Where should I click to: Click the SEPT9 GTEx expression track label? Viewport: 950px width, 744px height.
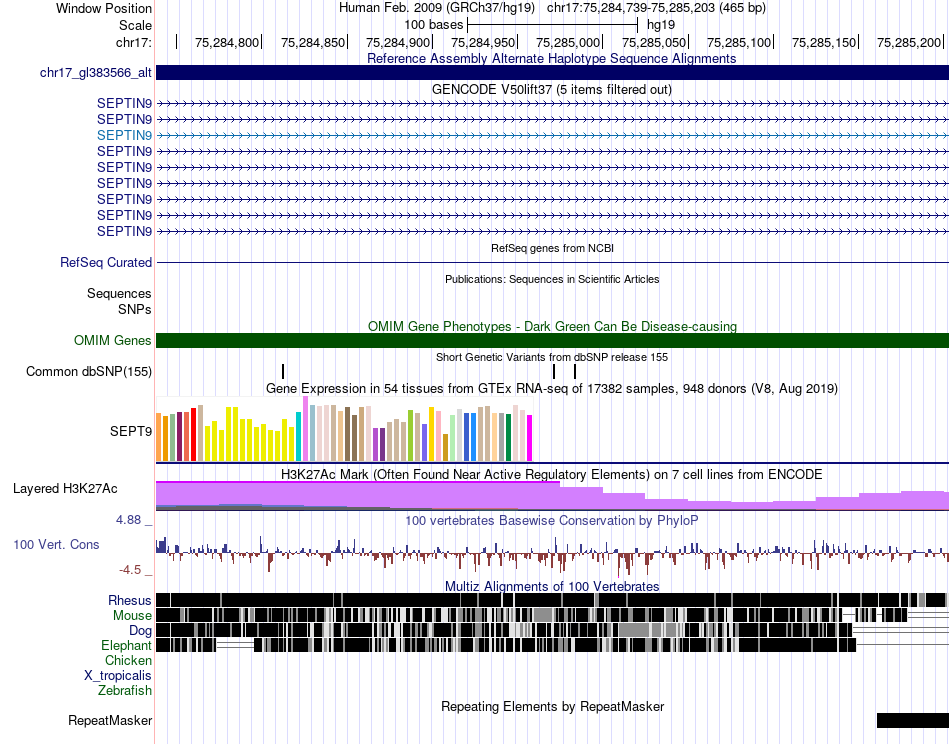[130, 431]
